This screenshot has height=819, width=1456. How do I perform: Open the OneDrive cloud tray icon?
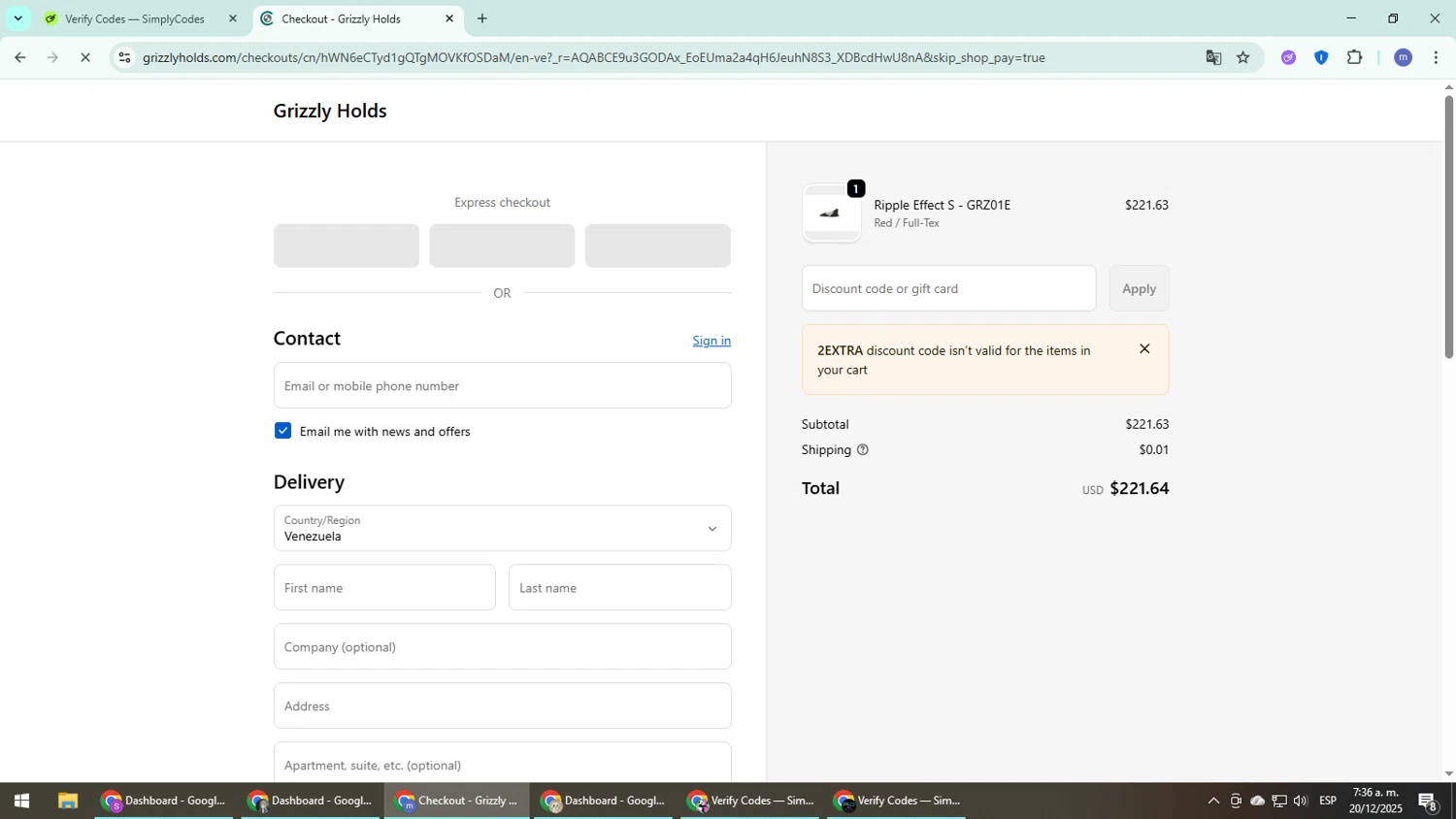(x=1258, y=802)
